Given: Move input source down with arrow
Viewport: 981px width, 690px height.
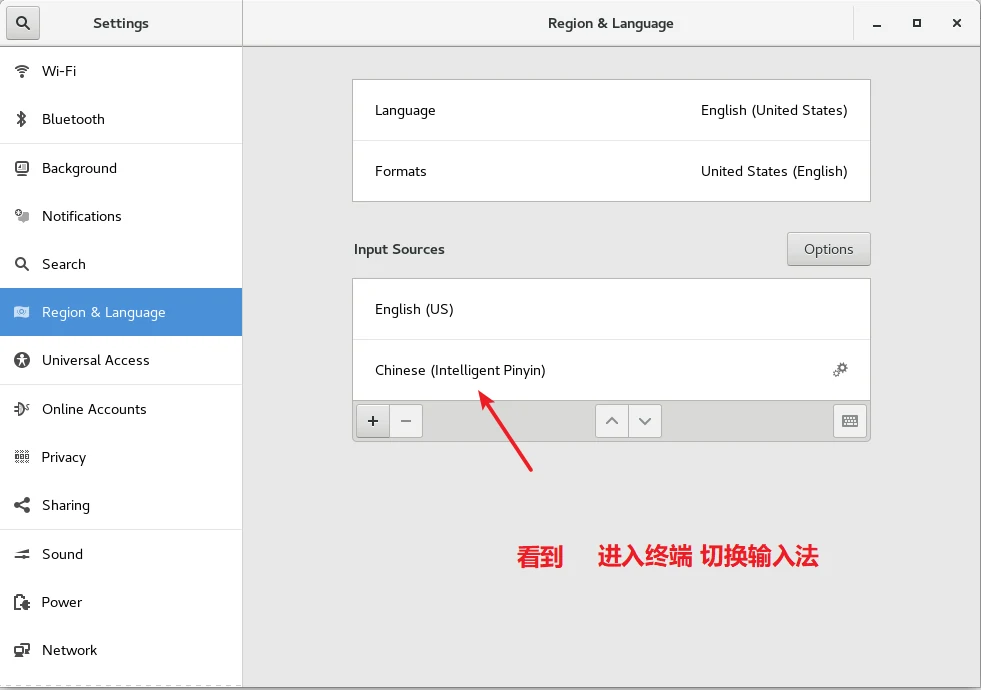Looking at the screenshot, I should (645, 421).
